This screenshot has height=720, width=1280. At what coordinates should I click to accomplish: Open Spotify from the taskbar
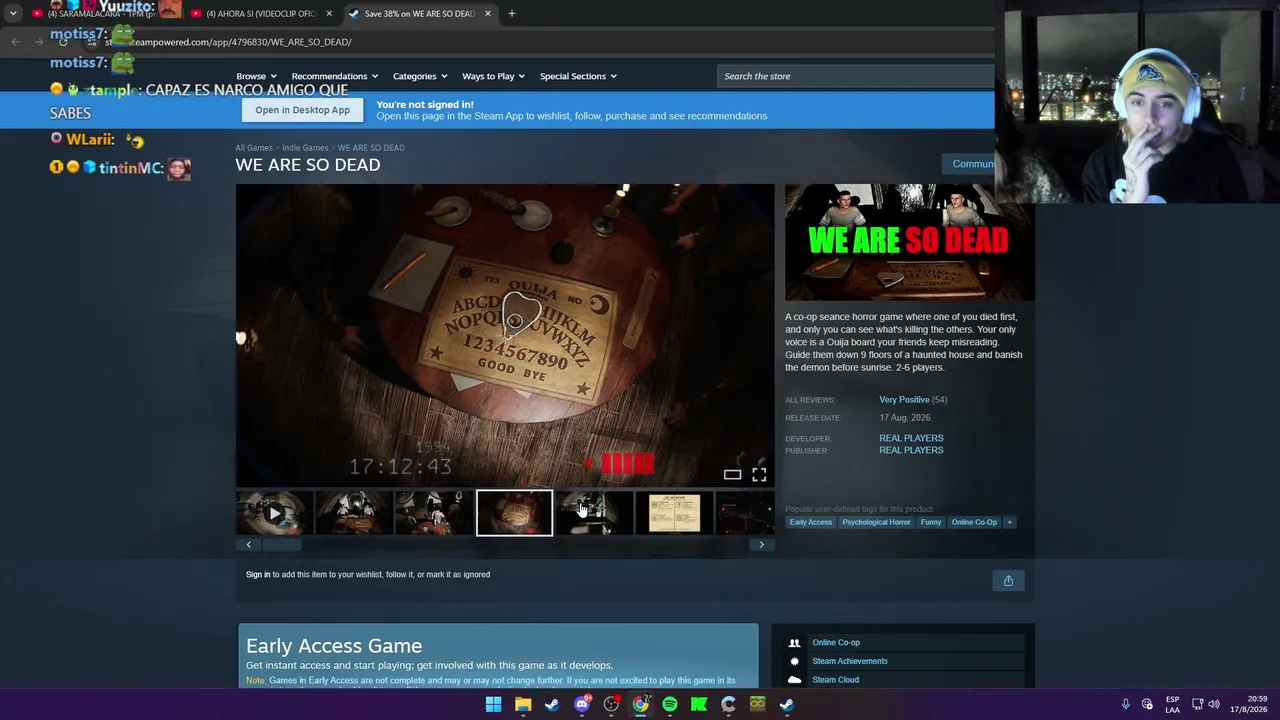coord(670,704)
